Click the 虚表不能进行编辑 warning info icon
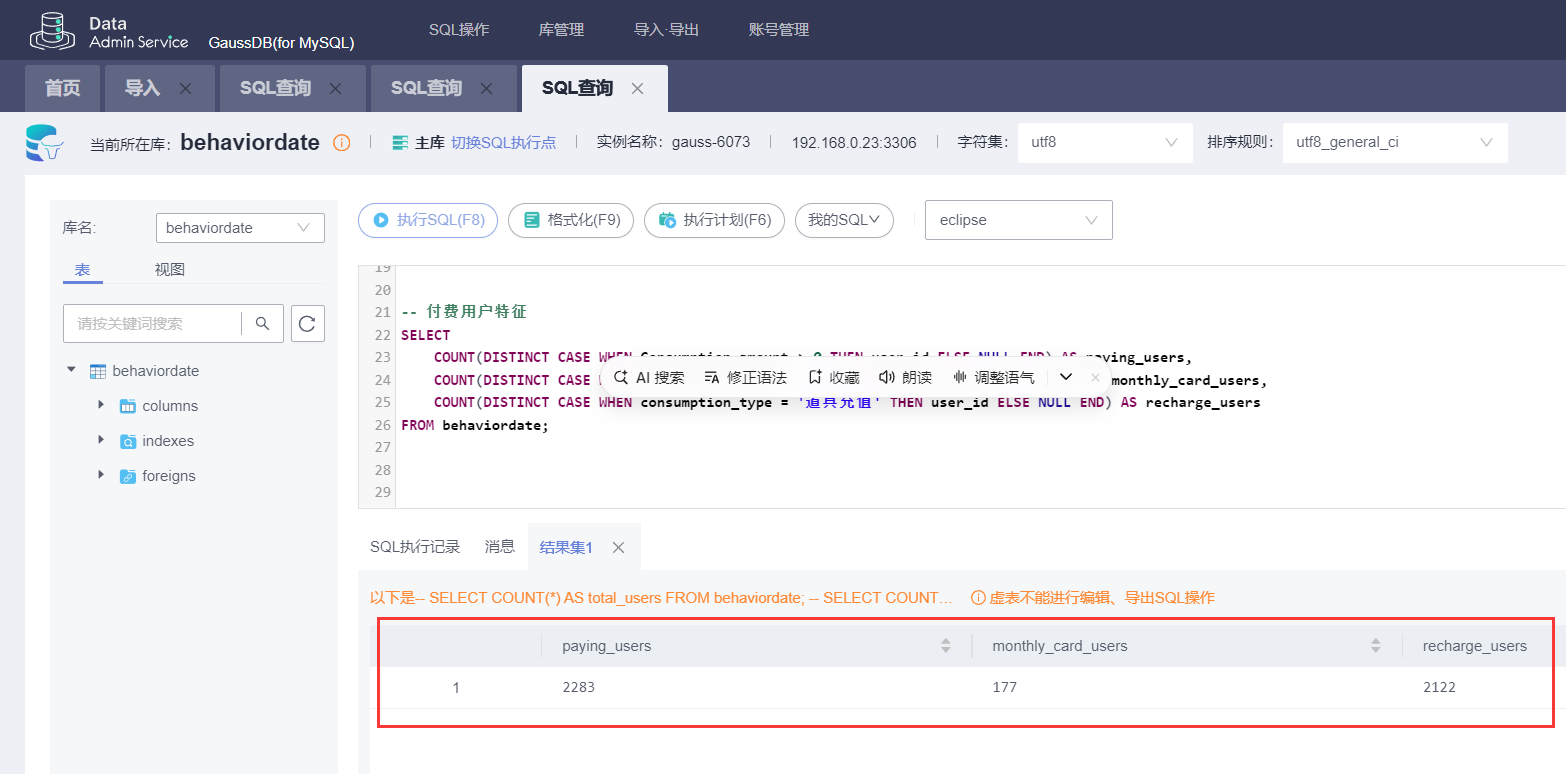 point(979,598)
